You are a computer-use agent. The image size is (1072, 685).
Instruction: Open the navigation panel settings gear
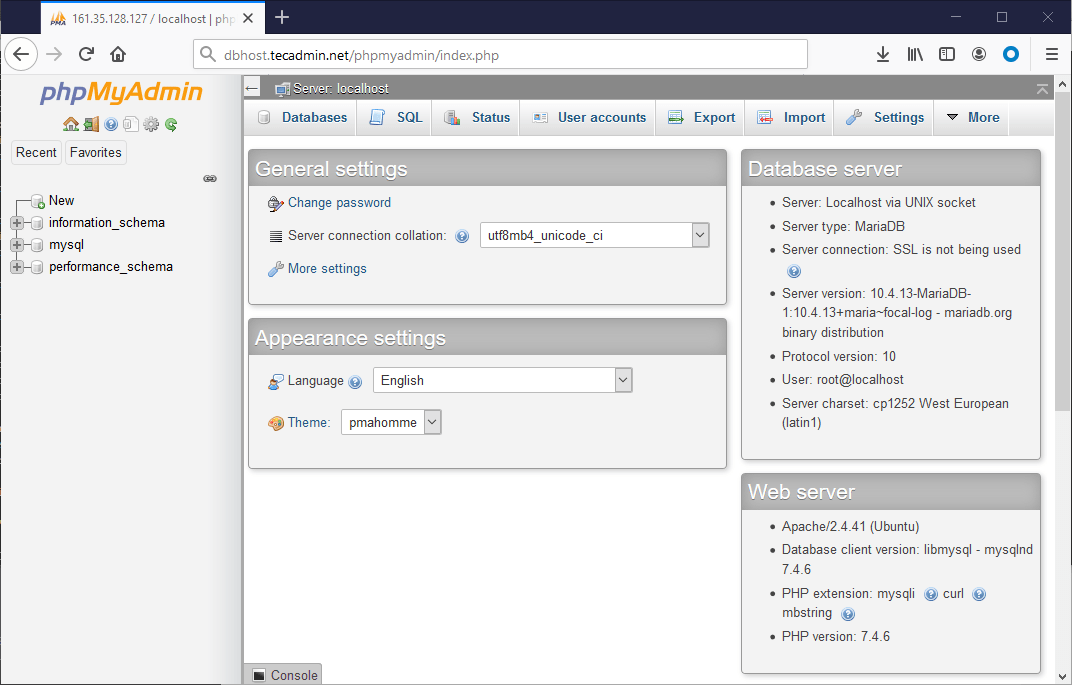[151, 124]
